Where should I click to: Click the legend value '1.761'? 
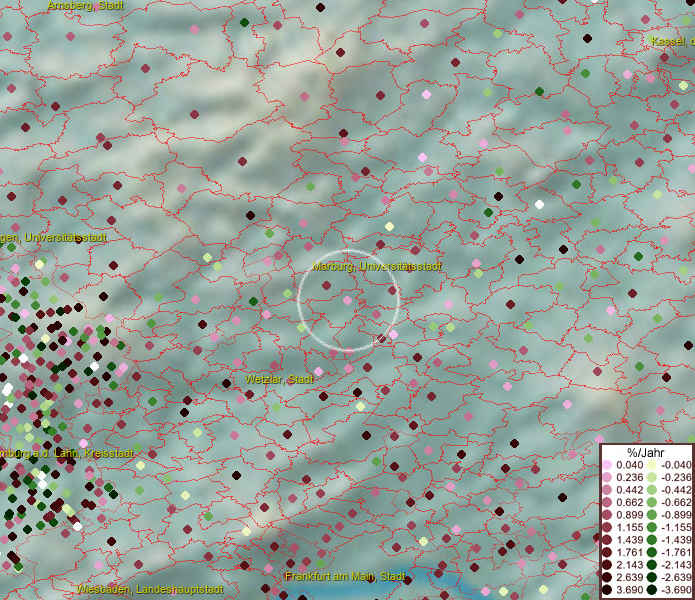tap(629, 552)
